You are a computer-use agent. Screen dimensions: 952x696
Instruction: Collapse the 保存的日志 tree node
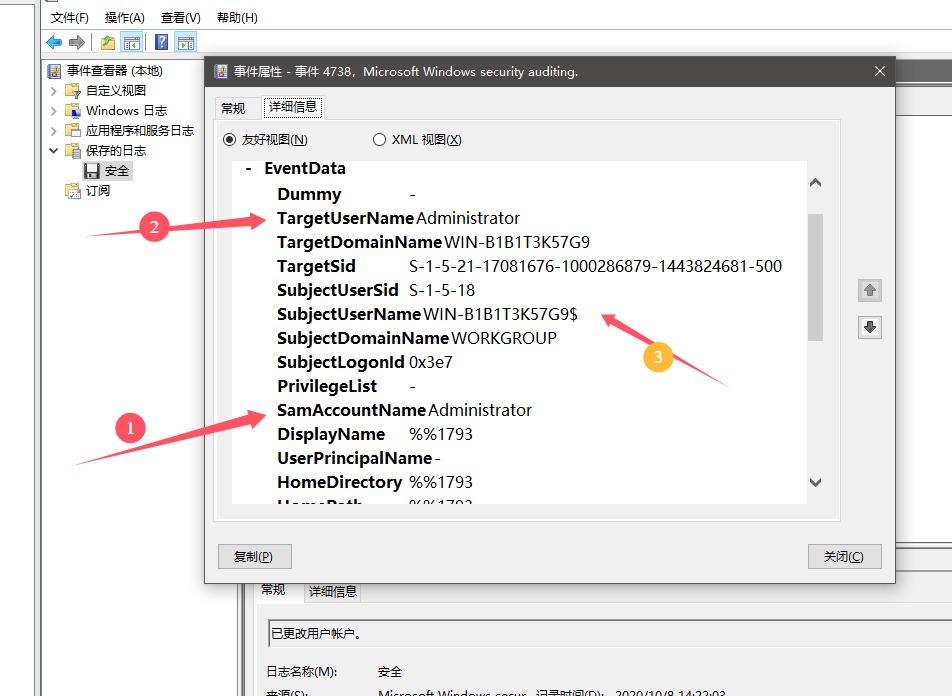tap(54, 151)
